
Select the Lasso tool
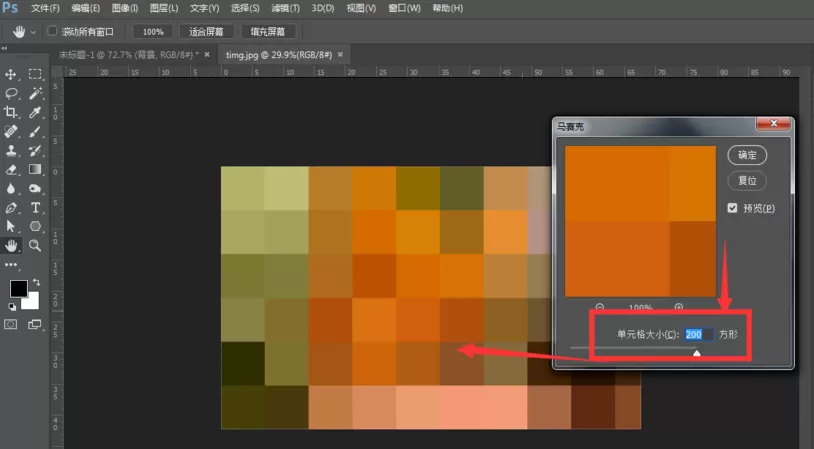pos(11,93)
